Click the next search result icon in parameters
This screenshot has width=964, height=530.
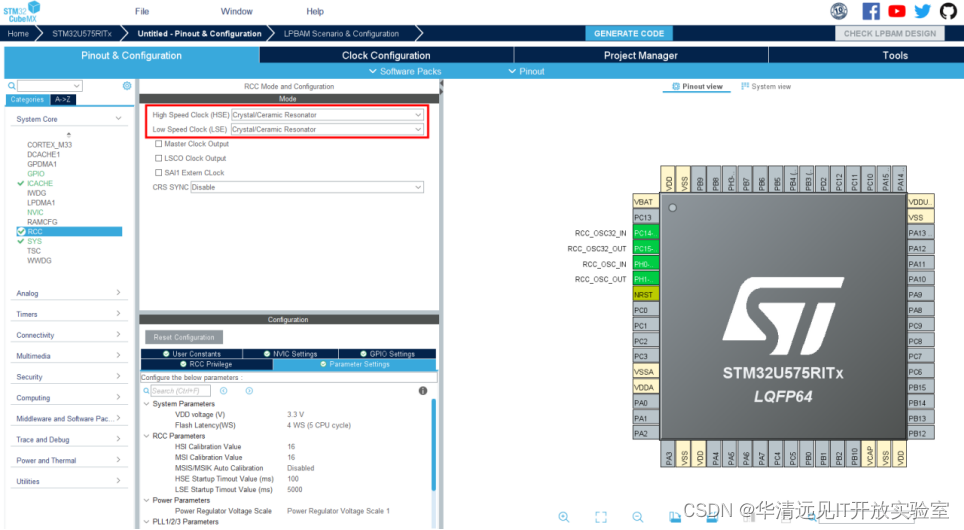pyautogui.click(x=249, y=390)
